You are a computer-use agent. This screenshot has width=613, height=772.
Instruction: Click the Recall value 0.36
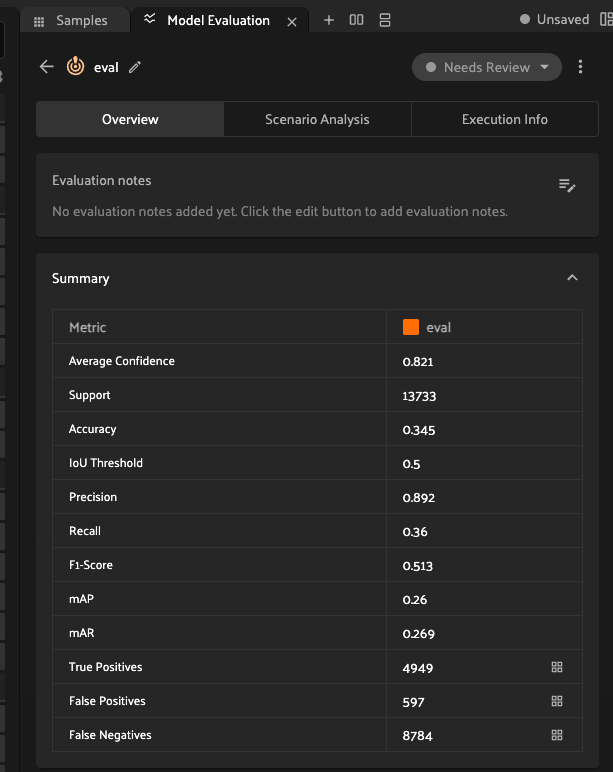[x=415, y=532]
